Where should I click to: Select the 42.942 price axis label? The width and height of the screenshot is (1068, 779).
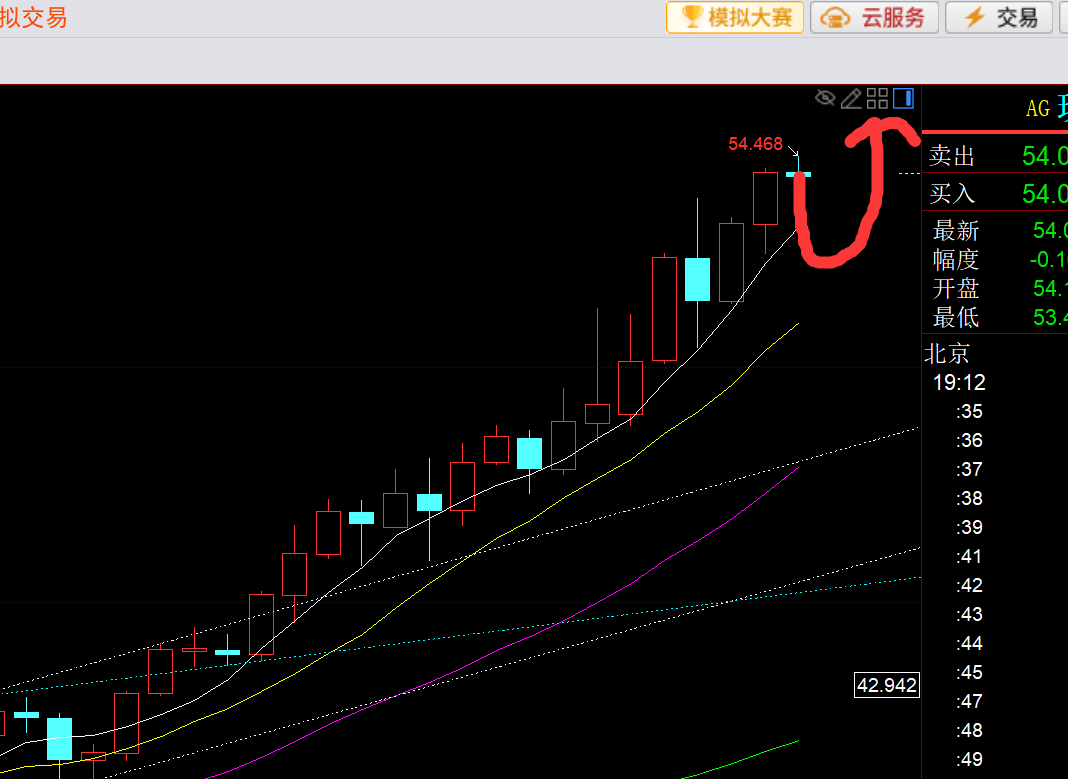[887, 685]
